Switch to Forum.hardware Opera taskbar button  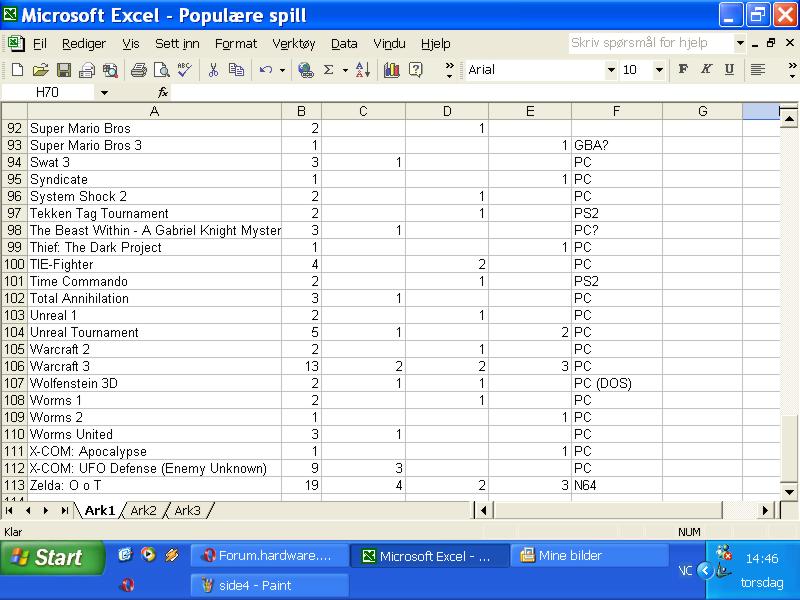pos(270,556)
